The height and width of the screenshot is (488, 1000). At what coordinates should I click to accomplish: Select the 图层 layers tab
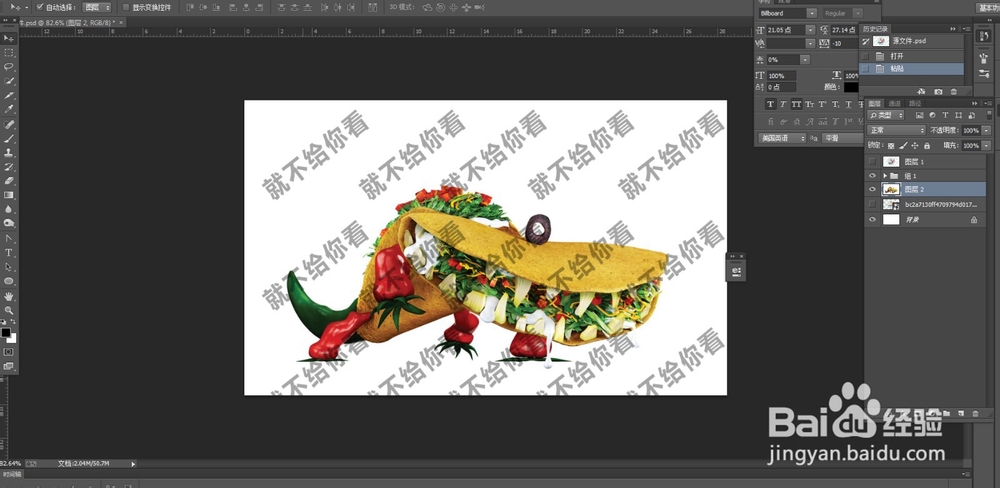875,103
